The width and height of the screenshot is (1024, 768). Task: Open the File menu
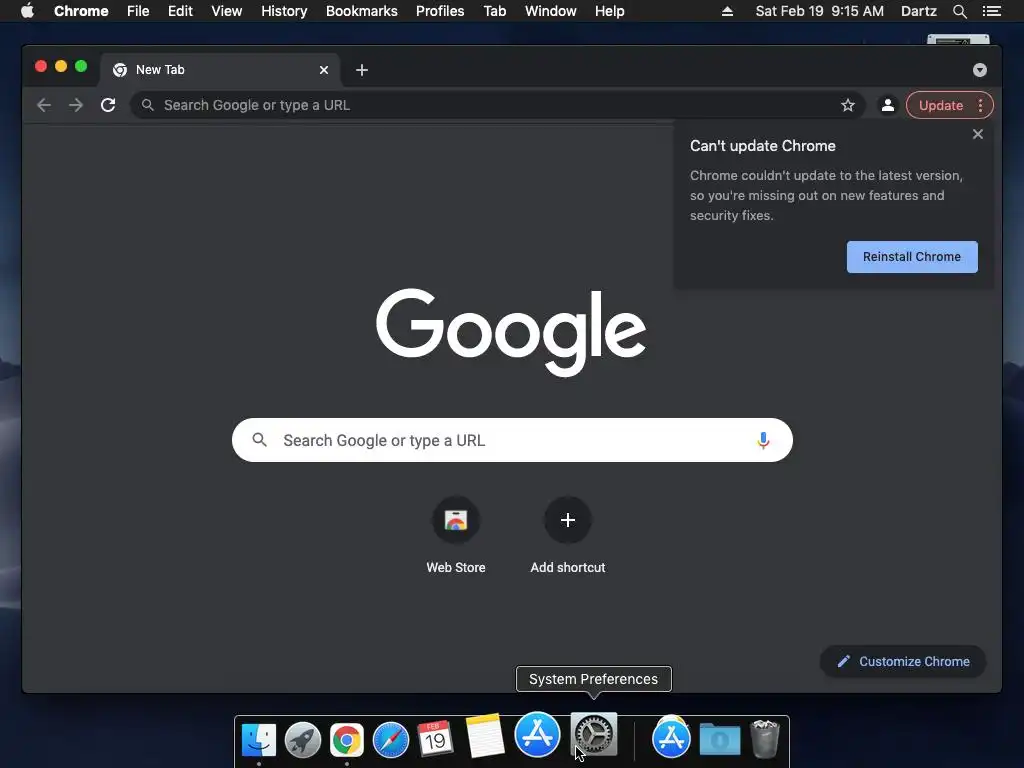tap(138, 11)
